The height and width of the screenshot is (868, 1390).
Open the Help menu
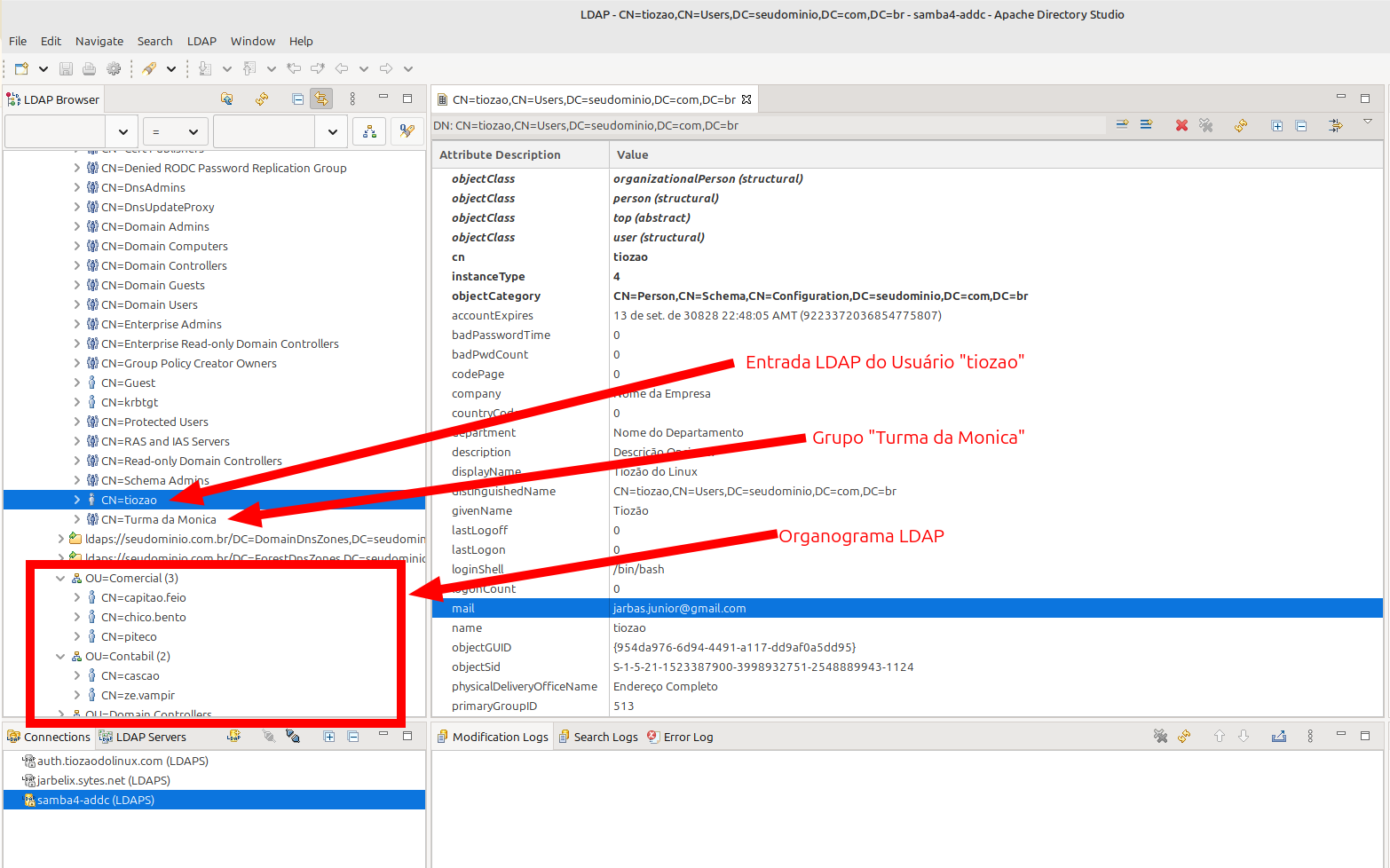[301, 41]
